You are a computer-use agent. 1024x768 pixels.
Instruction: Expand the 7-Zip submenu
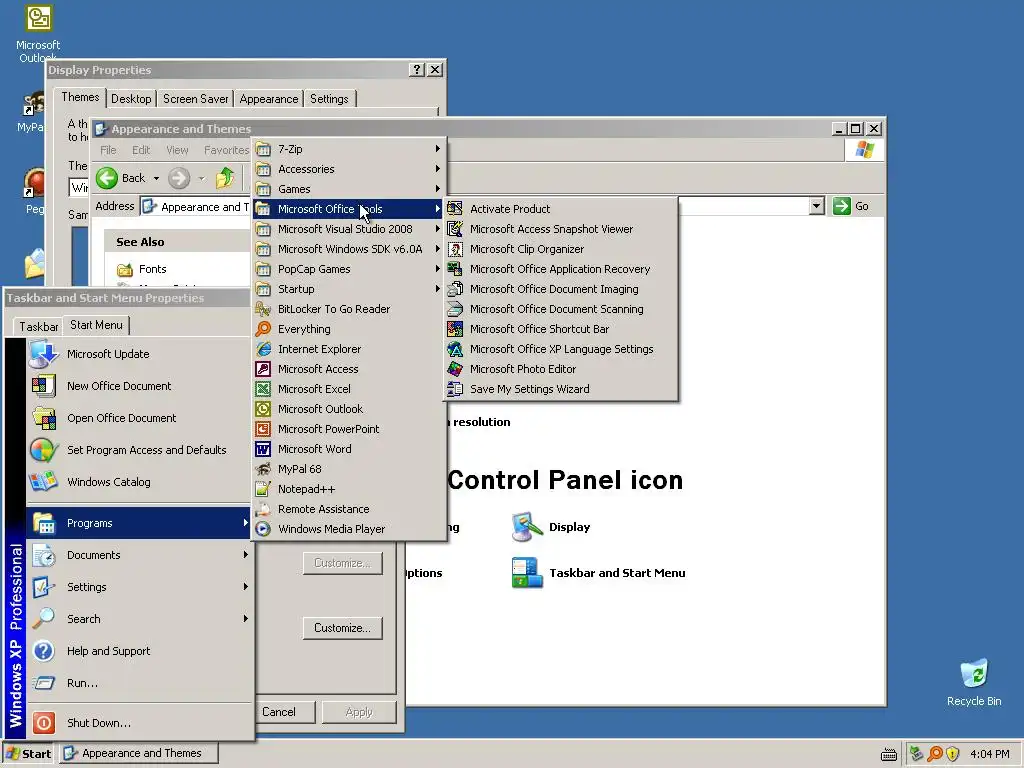click(349, 149)
